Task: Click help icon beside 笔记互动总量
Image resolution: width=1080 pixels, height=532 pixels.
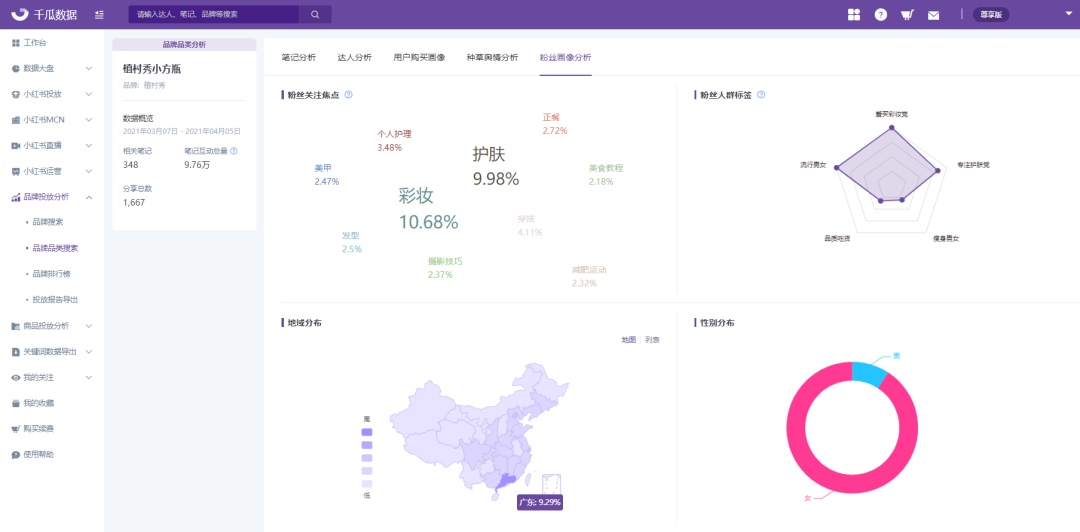Action: pos(233,150)
